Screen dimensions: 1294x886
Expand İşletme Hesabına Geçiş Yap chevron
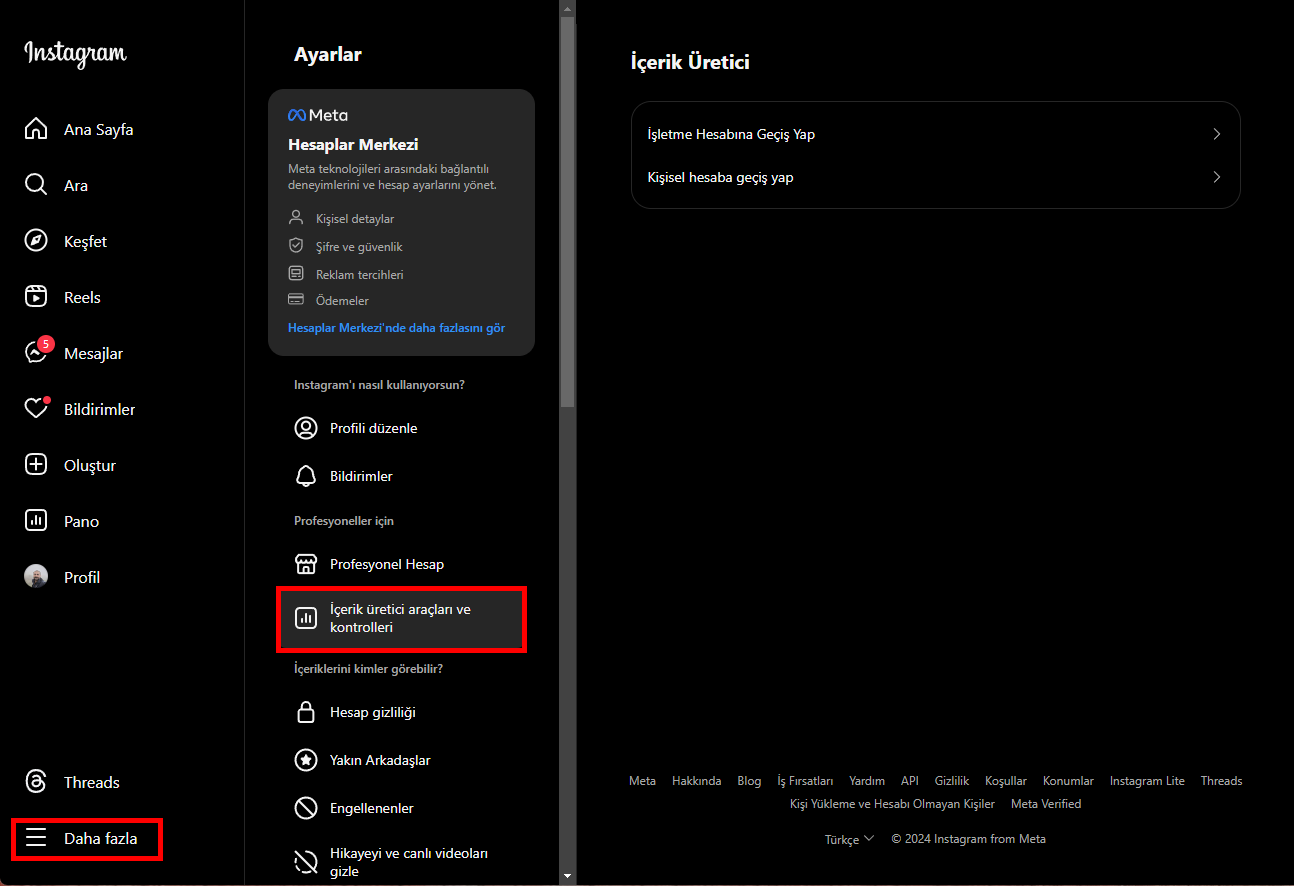click(x=1216, y=134)
